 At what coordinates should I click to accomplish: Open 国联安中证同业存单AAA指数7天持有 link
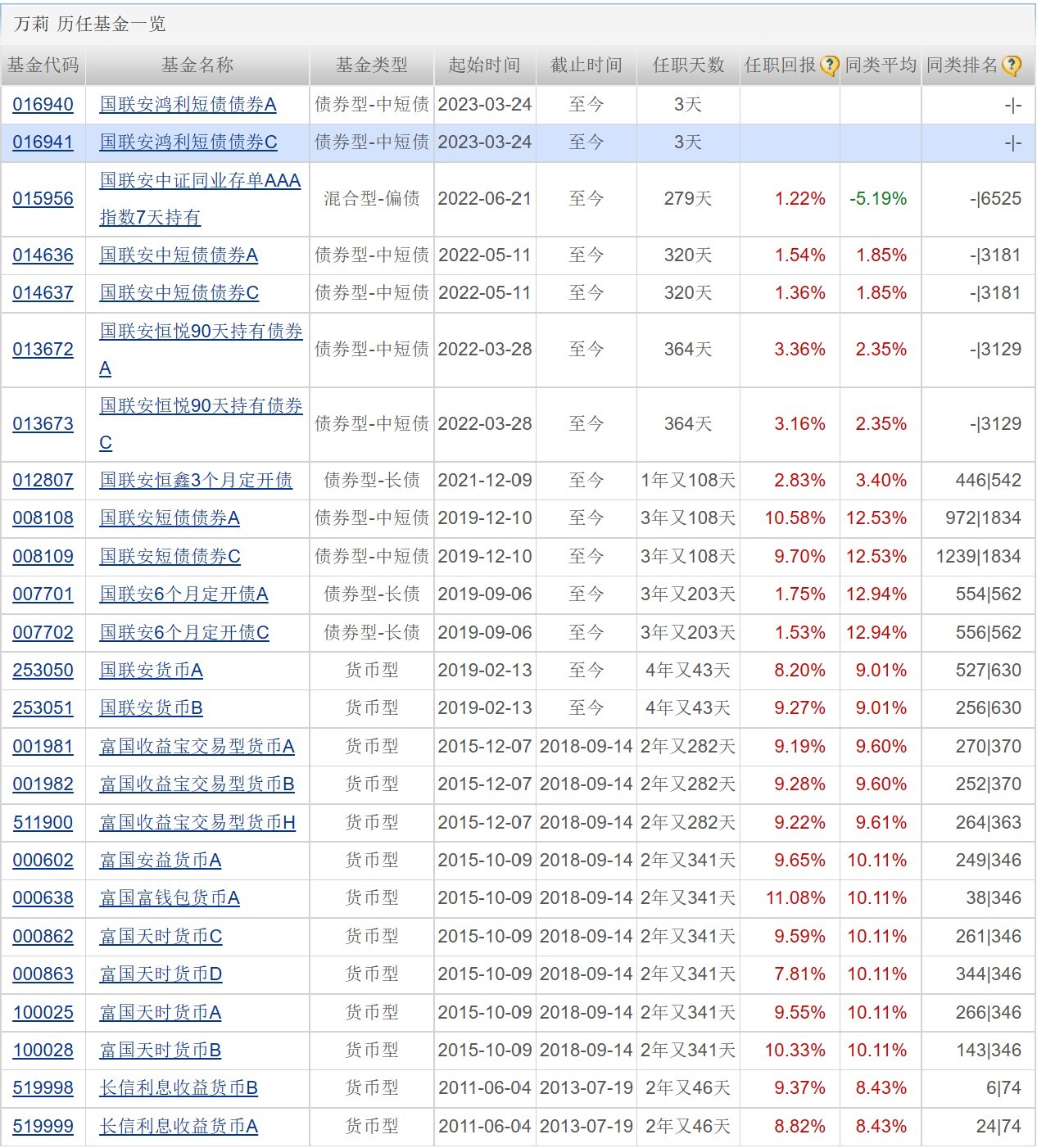pyautogui.click(x=200, y=199)
